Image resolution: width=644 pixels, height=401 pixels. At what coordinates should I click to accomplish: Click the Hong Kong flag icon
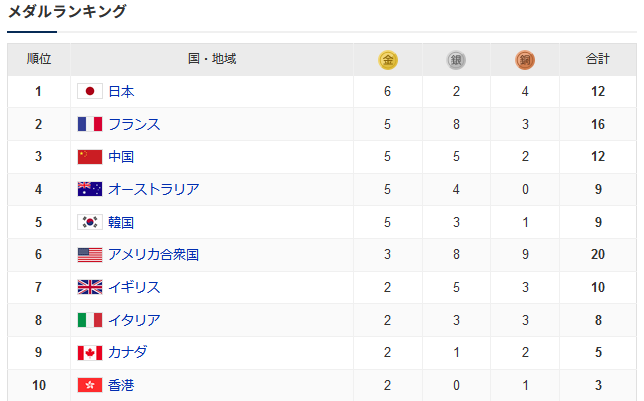click(90, 385)
